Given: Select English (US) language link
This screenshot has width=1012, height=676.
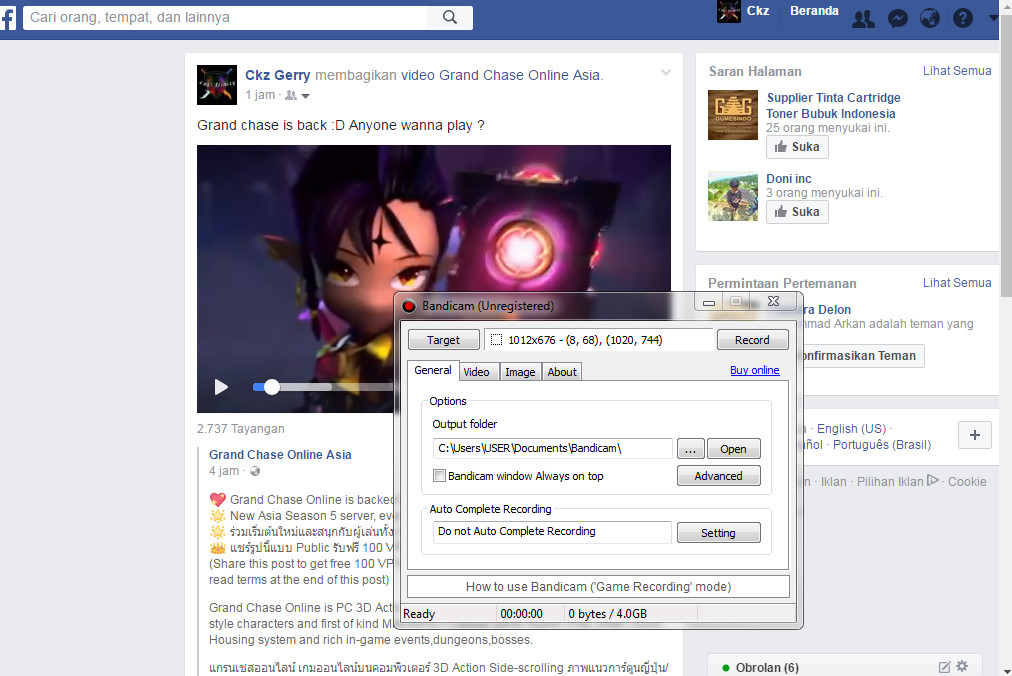Looking at the screenshot, I should 851,429.
